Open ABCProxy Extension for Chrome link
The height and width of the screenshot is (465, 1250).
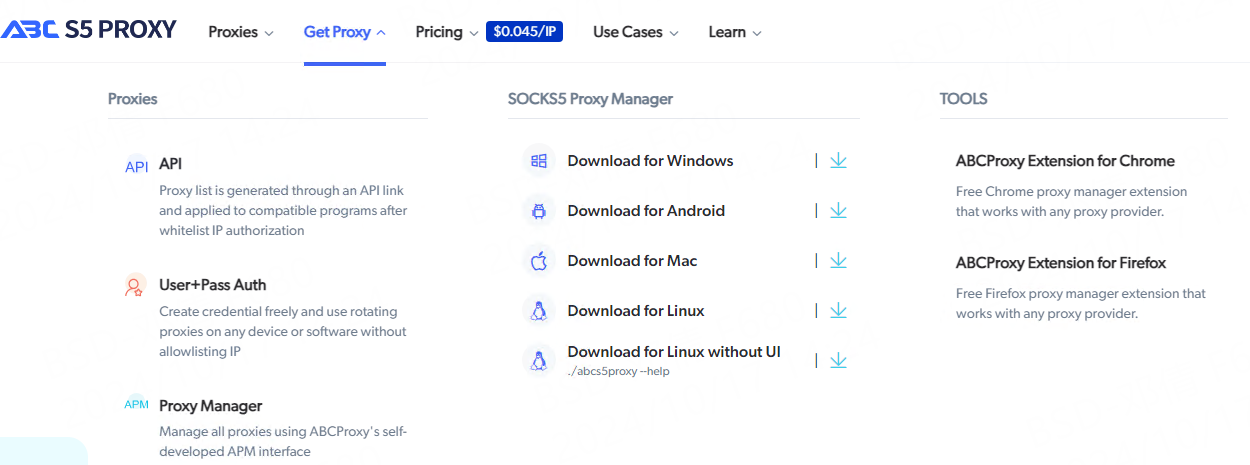(1065, 161)
